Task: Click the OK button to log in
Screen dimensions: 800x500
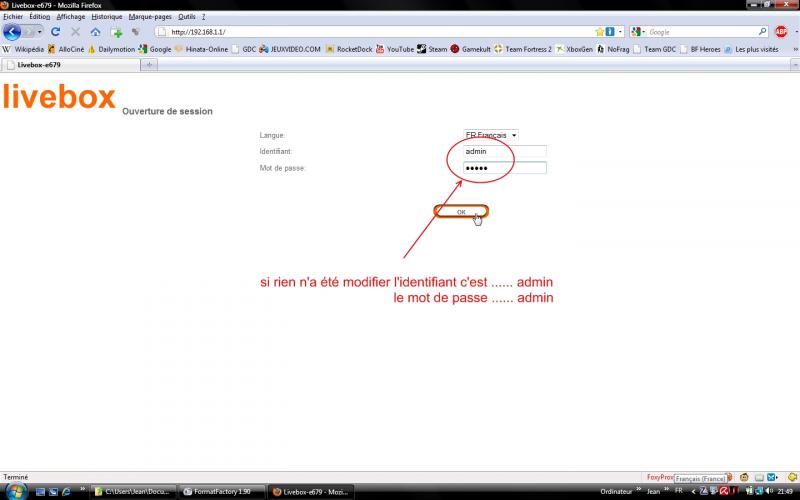Action: click(x=461, y=212)
